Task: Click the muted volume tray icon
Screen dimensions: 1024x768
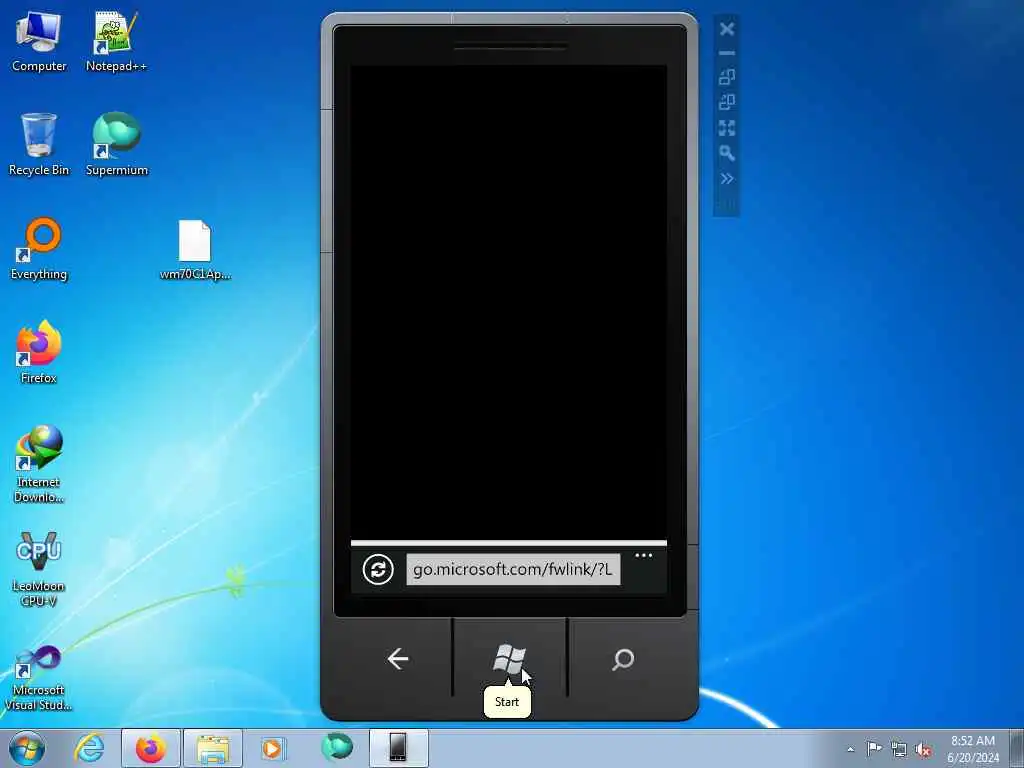Action: (923, 750)
